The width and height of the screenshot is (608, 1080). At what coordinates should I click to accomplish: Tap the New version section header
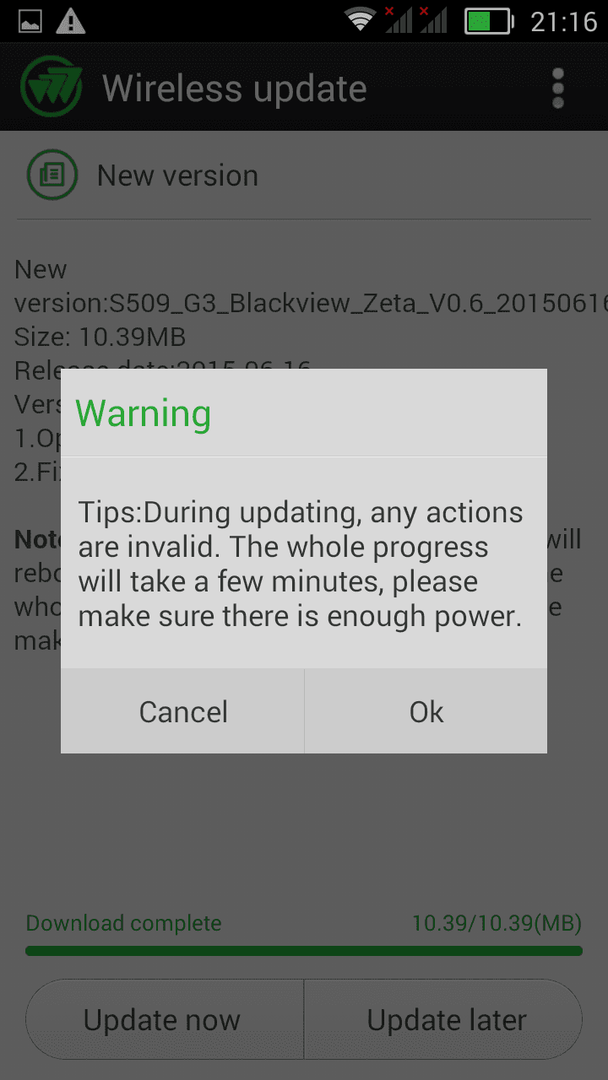point(178,176)
